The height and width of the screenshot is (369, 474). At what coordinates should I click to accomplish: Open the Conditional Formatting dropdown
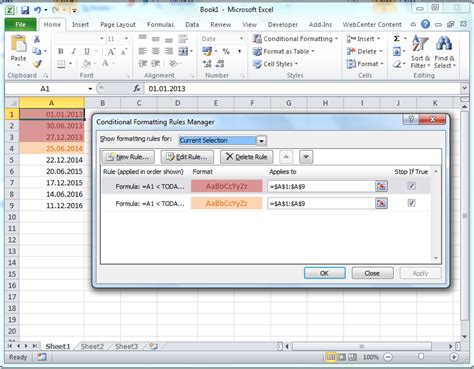(x=295, y=39)
